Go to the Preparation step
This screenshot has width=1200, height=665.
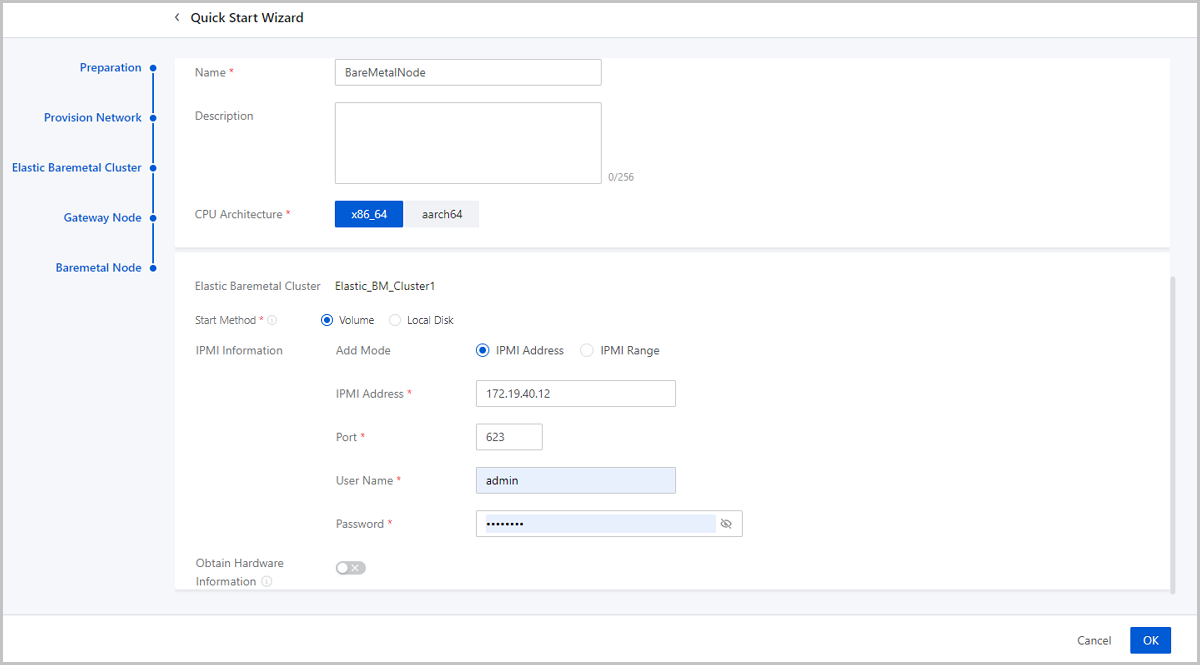(110, 68)
